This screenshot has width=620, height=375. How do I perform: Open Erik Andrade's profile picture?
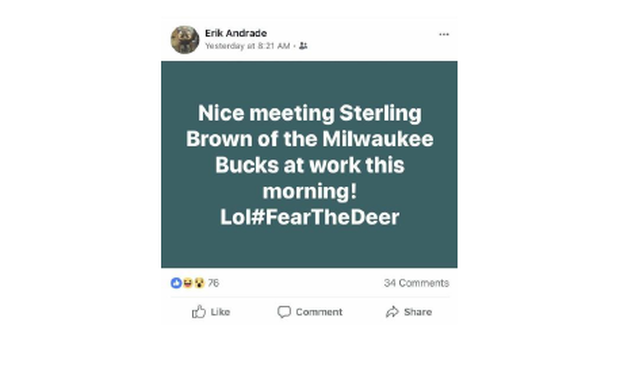tap(185, 40)
